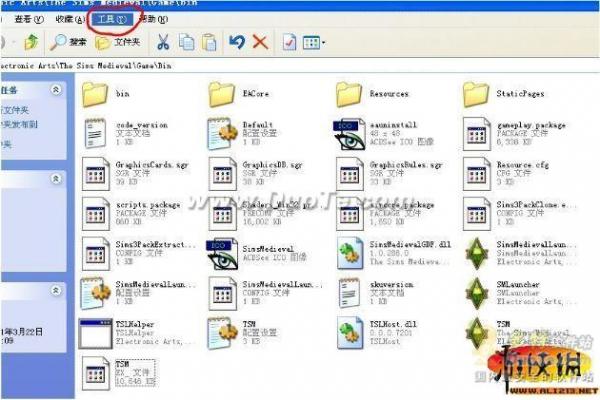Screen dimensions: 600x400
Task: Select the GraphicsCards.sgr file
Action: (x=135, y=174)
